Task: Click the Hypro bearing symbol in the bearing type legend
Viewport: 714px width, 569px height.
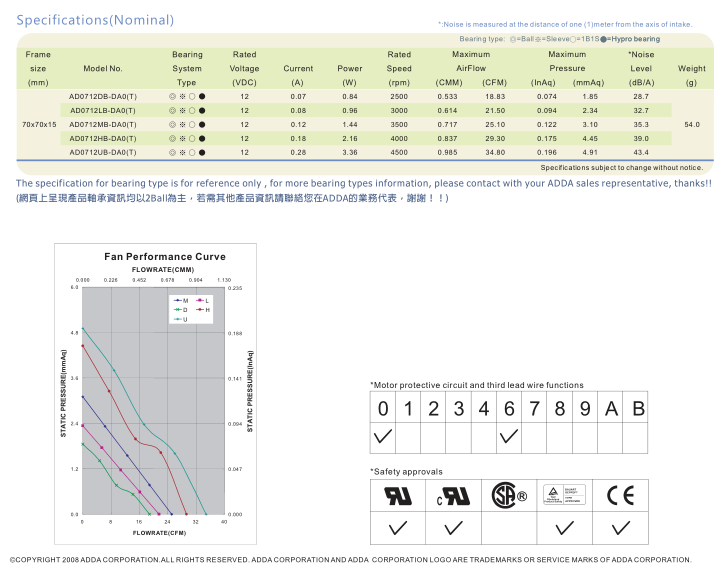Action: (603, 39)
